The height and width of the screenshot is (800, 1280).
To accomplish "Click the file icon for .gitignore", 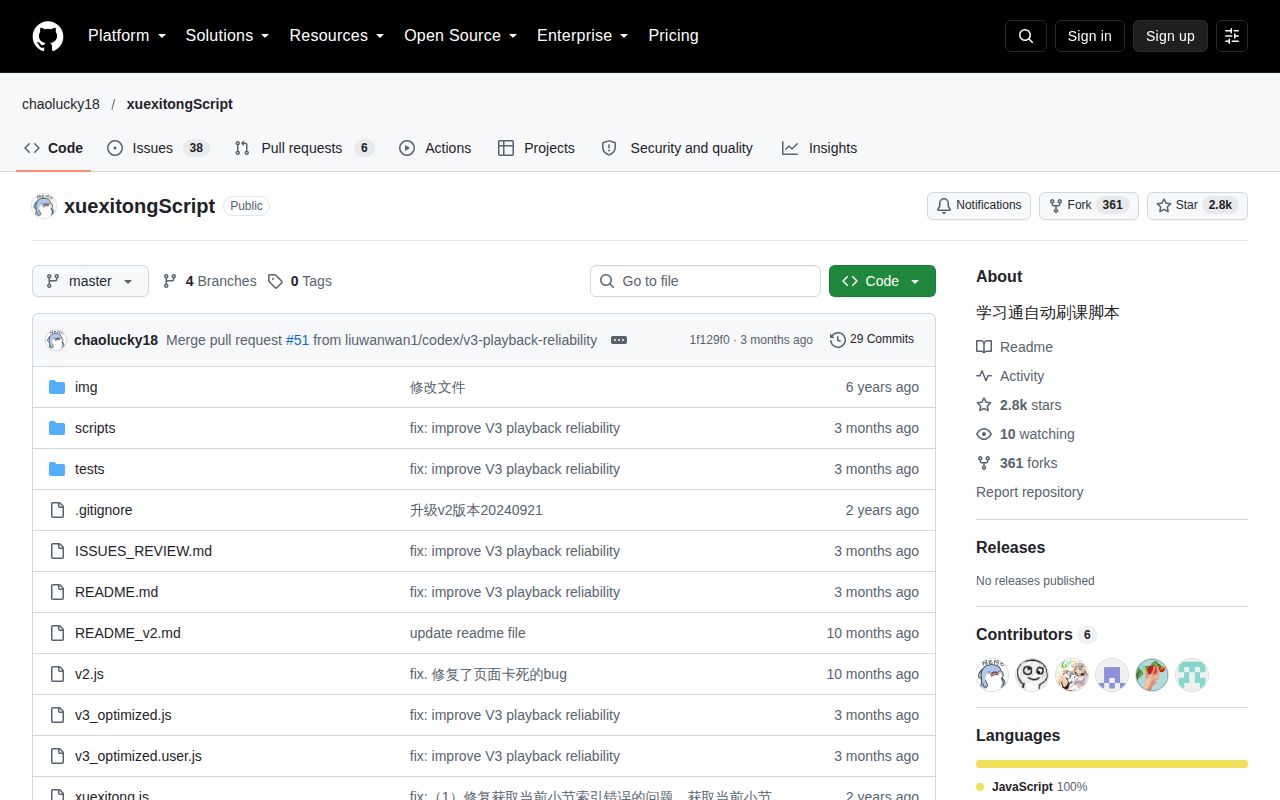I will coord(57,510).
